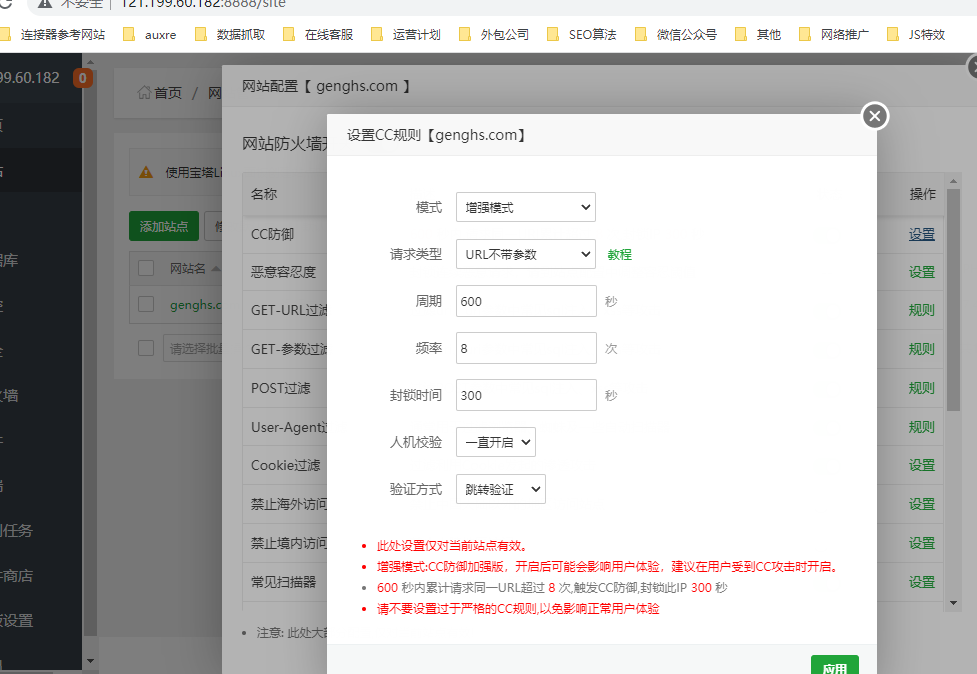Click 设置 link in CC防御 row
977x674 pixels.
(922, 234)
